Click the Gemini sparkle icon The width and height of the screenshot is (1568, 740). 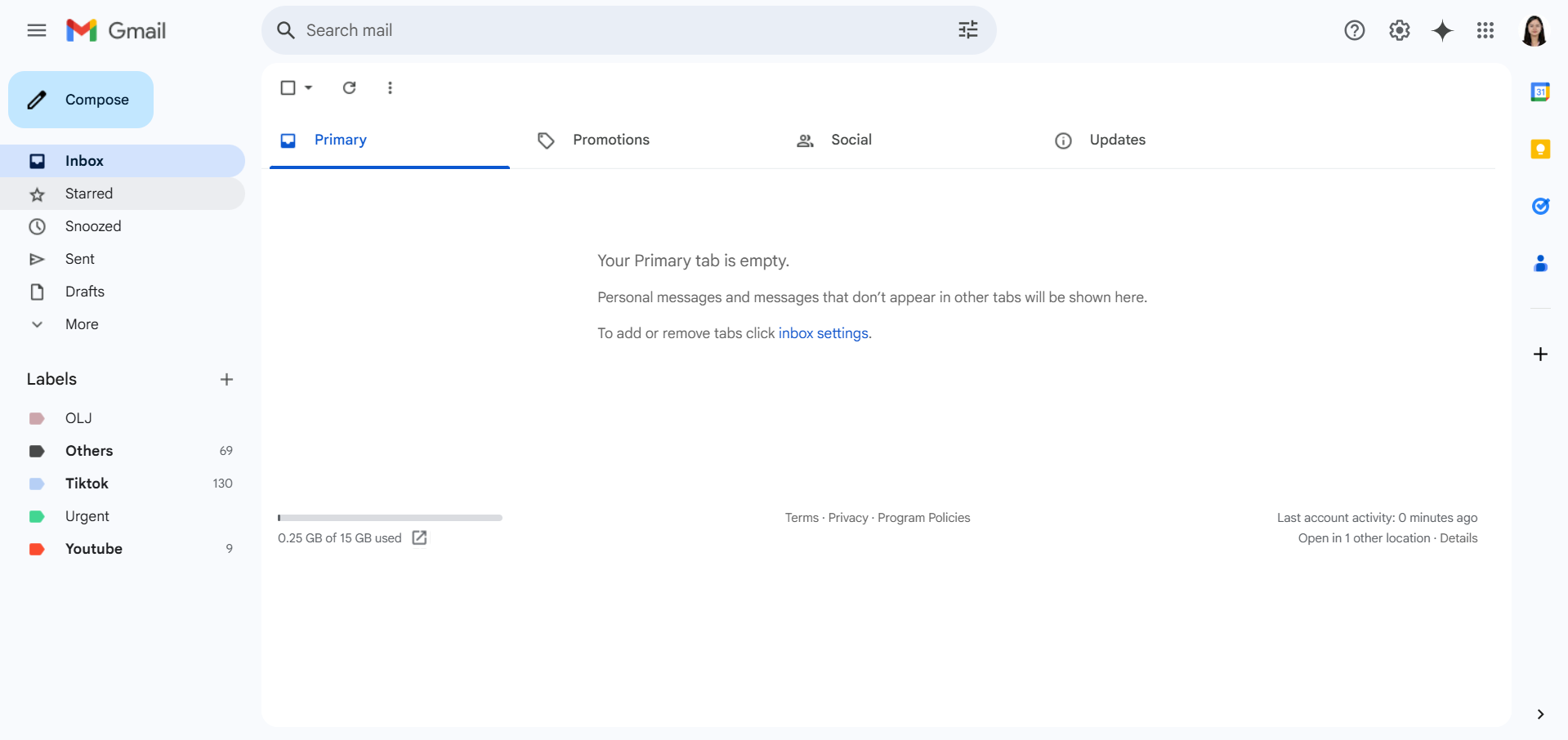click(x=1442, y=31)
